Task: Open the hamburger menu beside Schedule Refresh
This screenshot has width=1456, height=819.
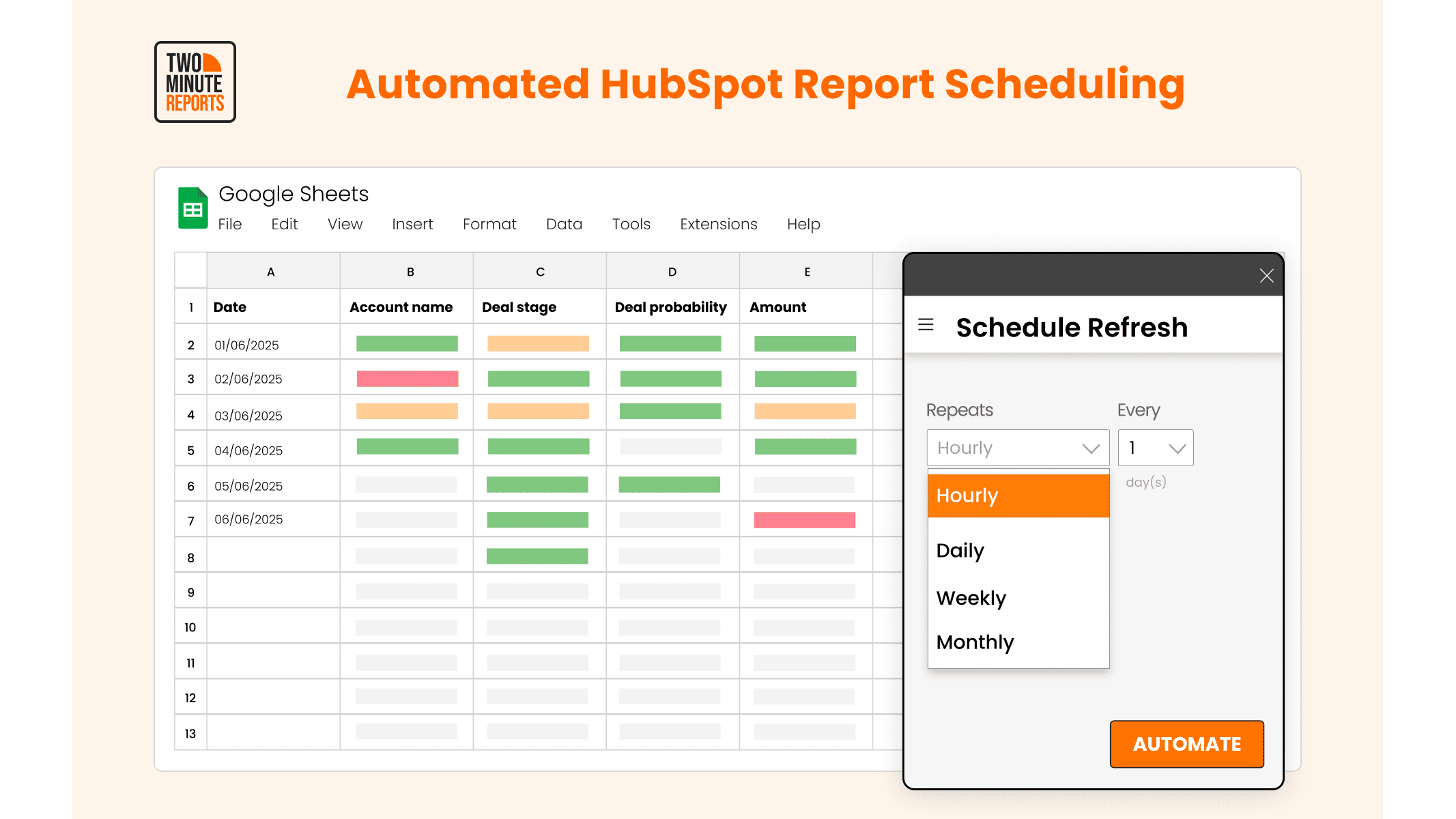Action: click(x=926, y=325)
